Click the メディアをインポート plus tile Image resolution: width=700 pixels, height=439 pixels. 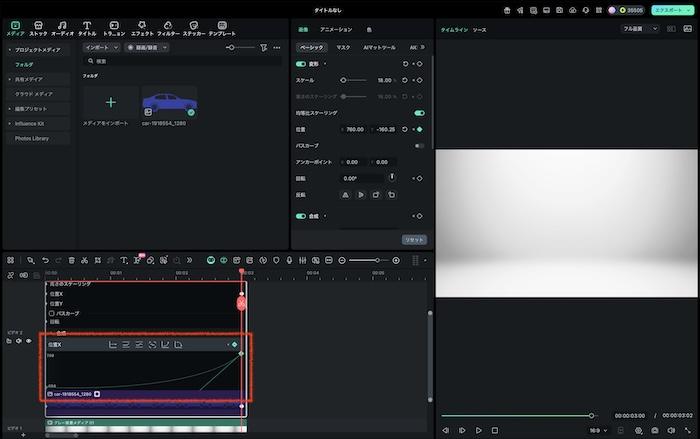click(x=110, y=103)
